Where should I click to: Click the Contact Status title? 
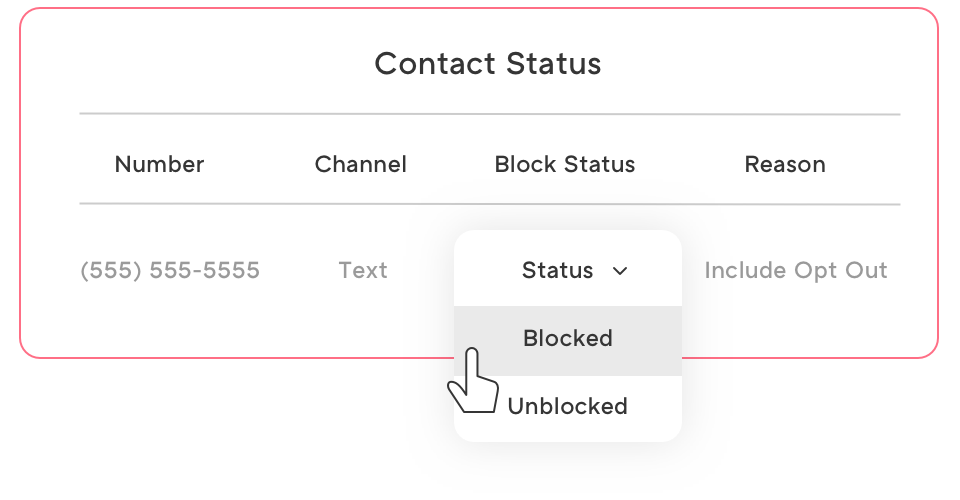488,64
